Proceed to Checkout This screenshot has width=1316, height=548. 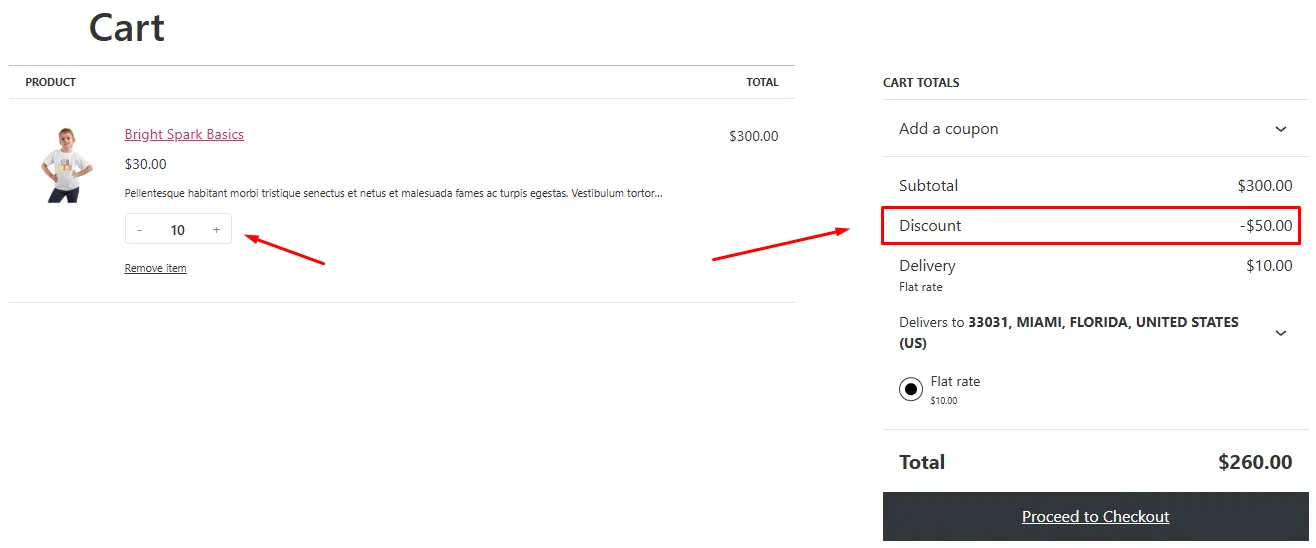(x=1095, y=517)
